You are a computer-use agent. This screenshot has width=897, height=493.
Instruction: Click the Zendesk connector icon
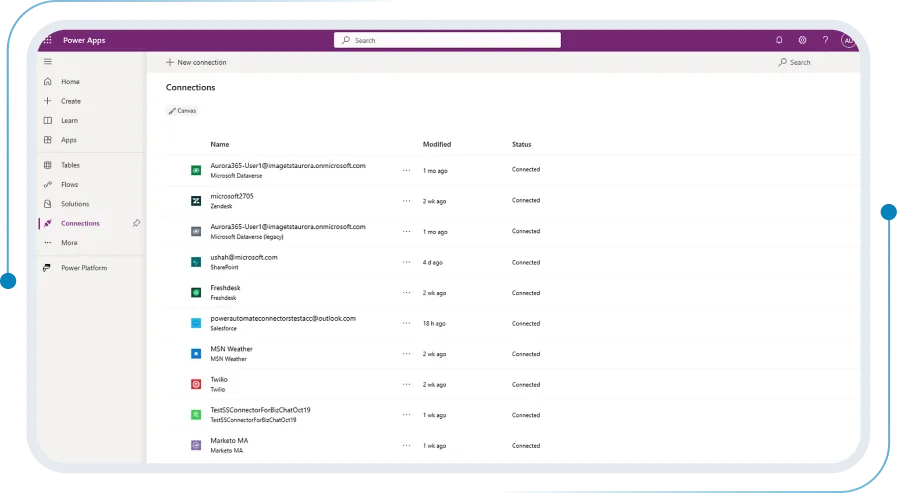[x=196, y=201]
